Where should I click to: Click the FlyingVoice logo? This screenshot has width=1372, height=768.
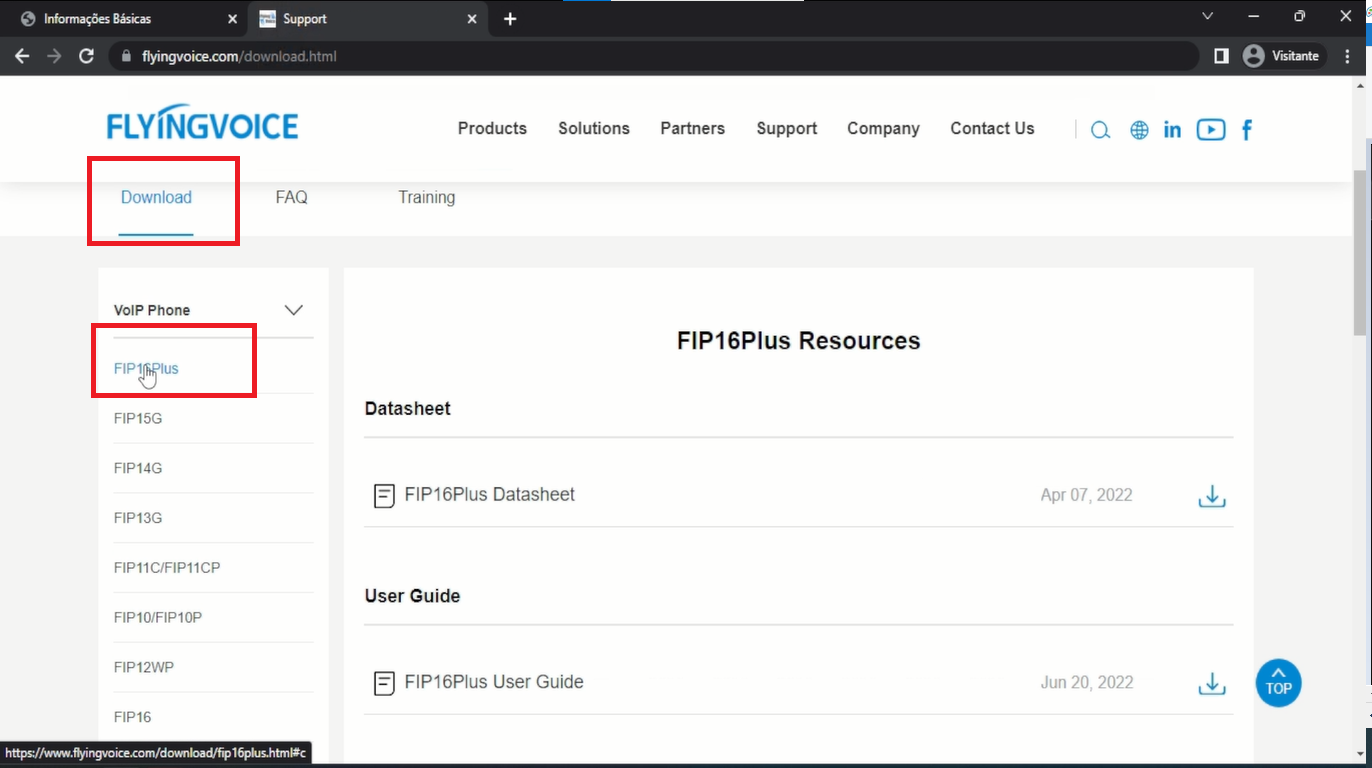click(x=202, y=124)
